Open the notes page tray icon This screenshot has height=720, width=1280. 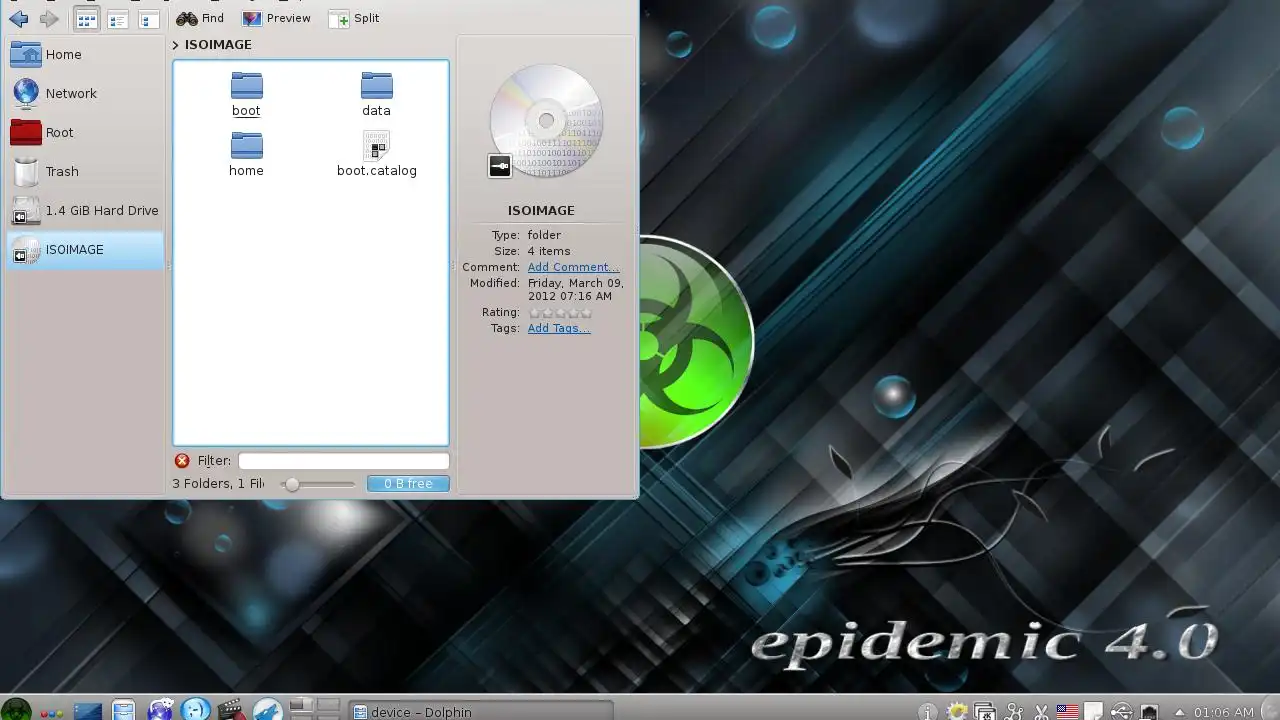1093,711
